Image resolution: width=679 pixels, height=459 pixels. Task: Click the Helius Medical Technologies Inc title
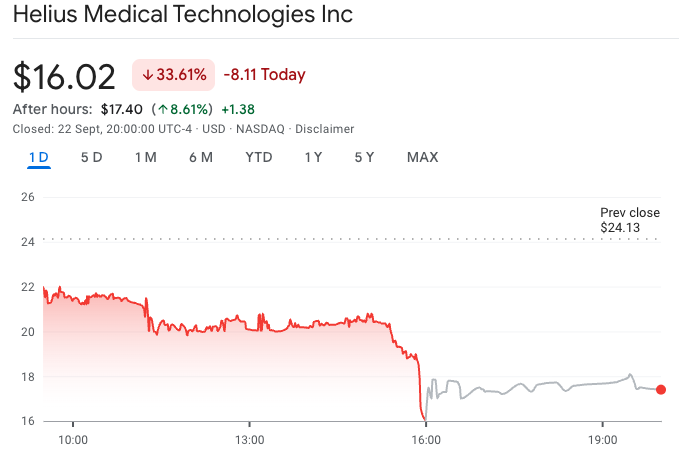coord(183,17)
